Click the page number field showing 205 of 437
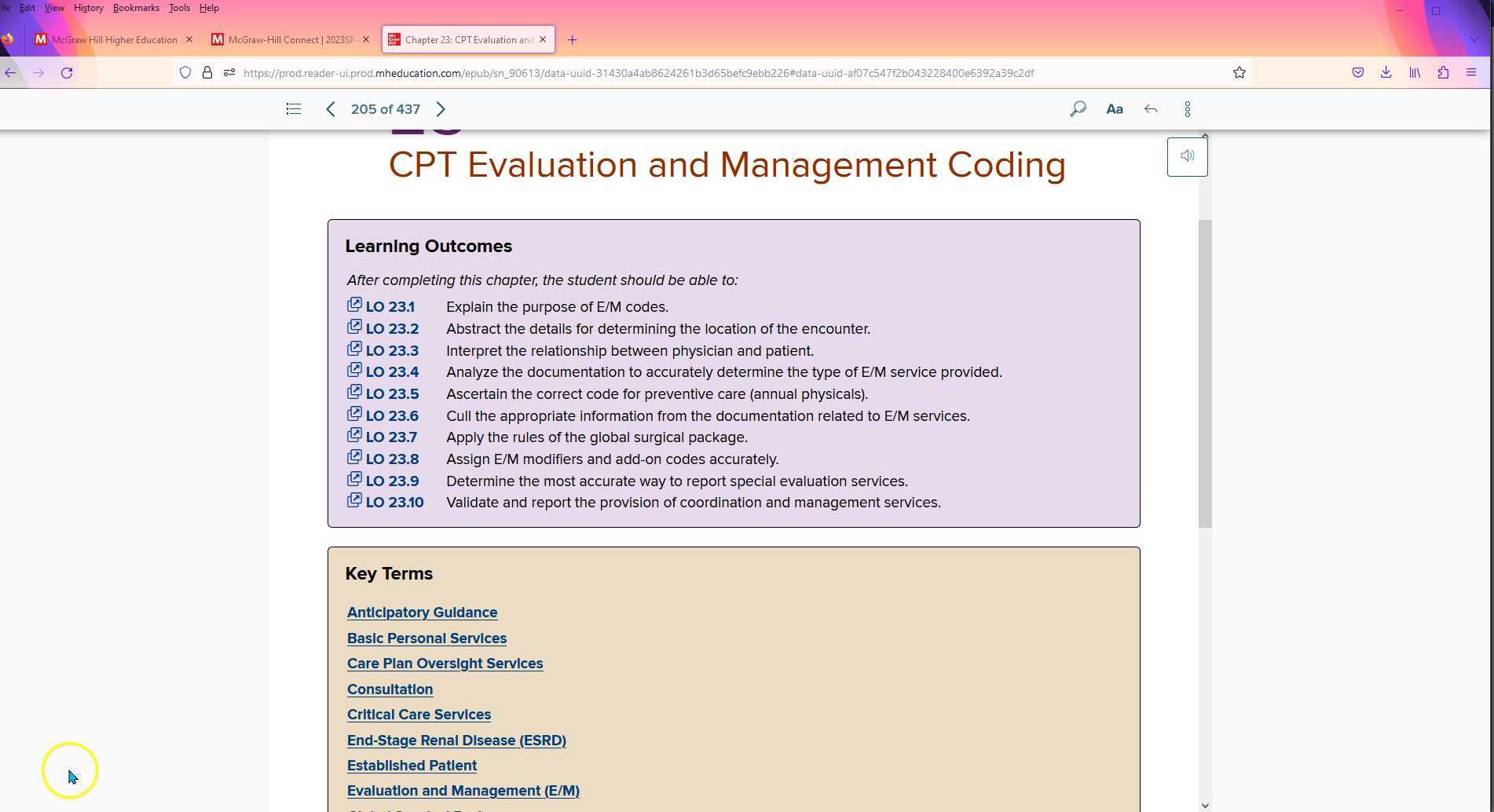Image resolution: width=1494 pixels, height=812 pixels. (386, 108)
